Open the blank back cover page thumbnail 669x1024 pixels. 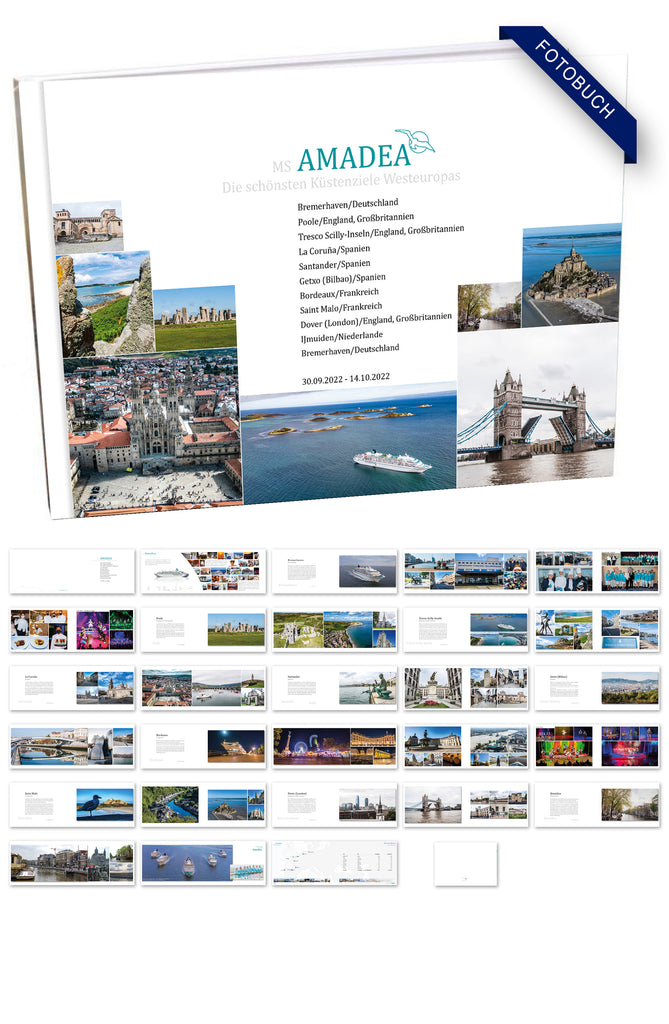[466, 864]
